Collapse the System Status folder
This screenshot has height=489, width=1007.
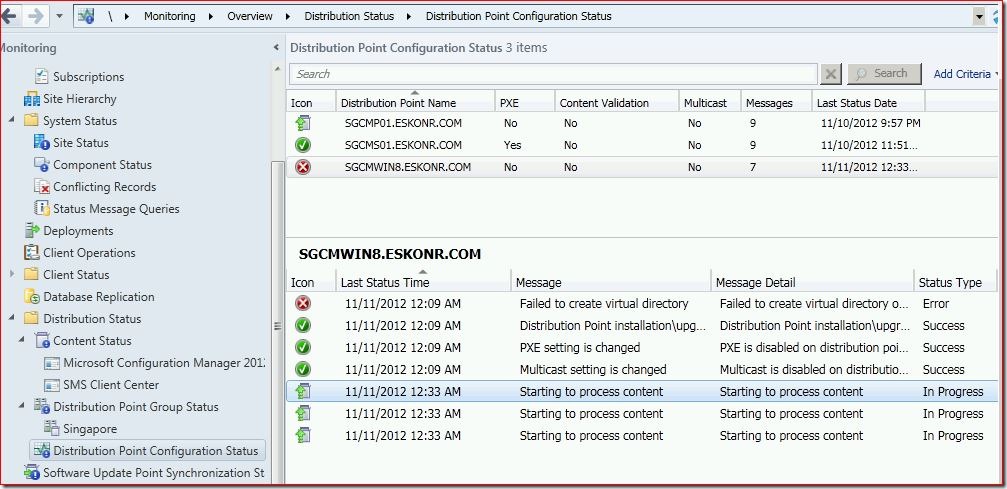click(12, 121)
